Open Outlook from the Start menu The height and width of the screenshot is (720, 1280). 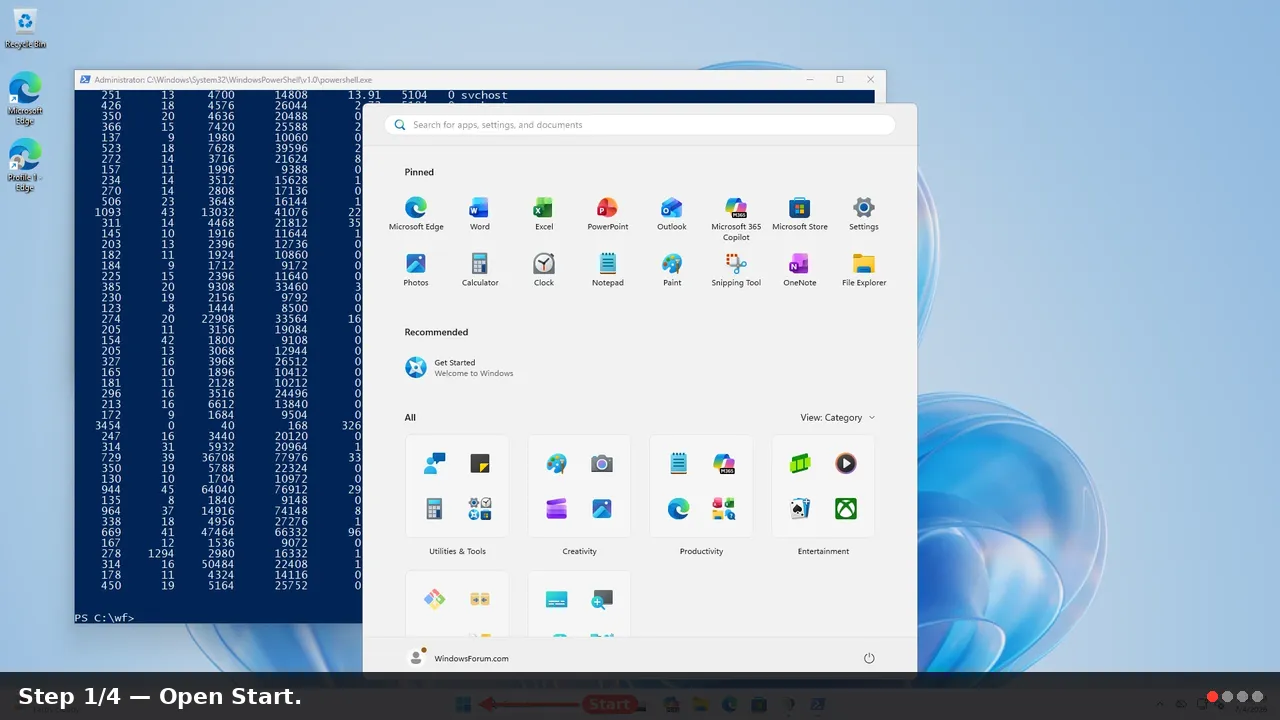coord(672,213)
